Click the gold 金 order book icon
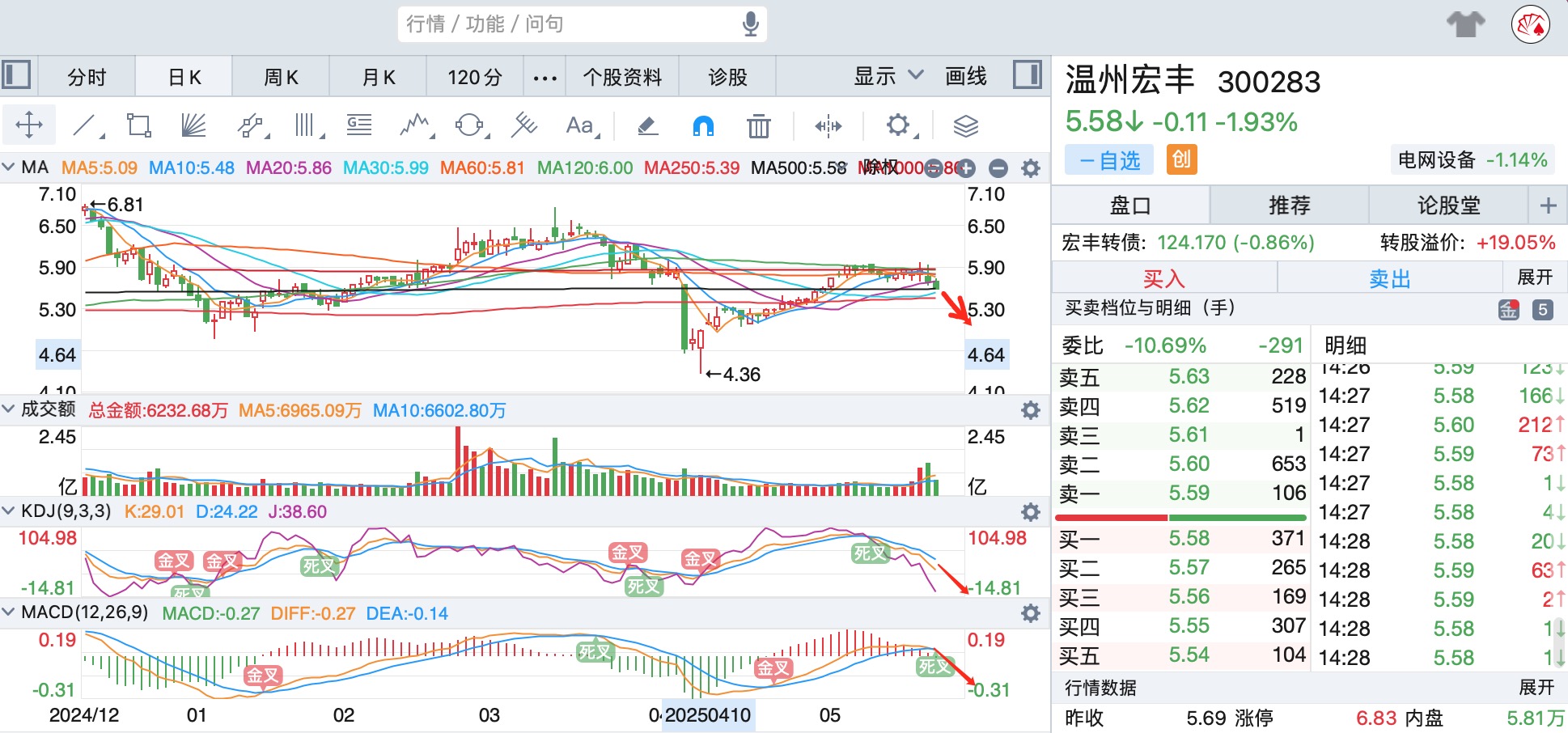 click(1509, 310)
